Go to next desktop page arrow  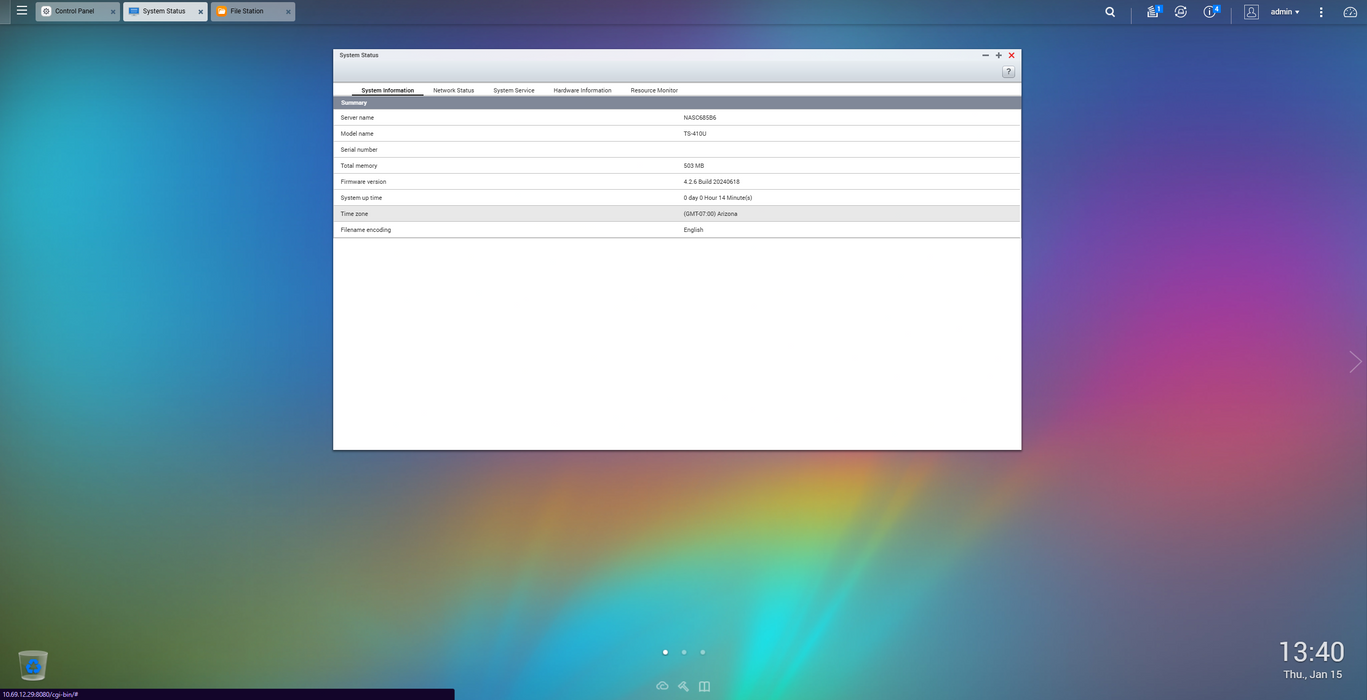pyautogui.click(x=1355, y=362)
